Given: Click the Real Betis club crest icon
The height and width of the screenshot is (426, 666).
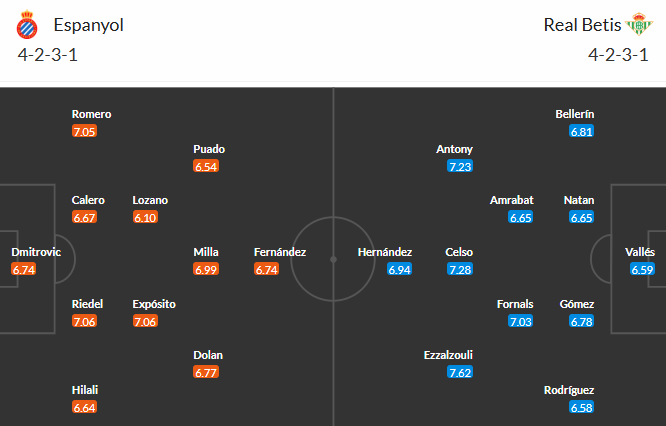Looking at the screenshot, I should coord(637,24).
